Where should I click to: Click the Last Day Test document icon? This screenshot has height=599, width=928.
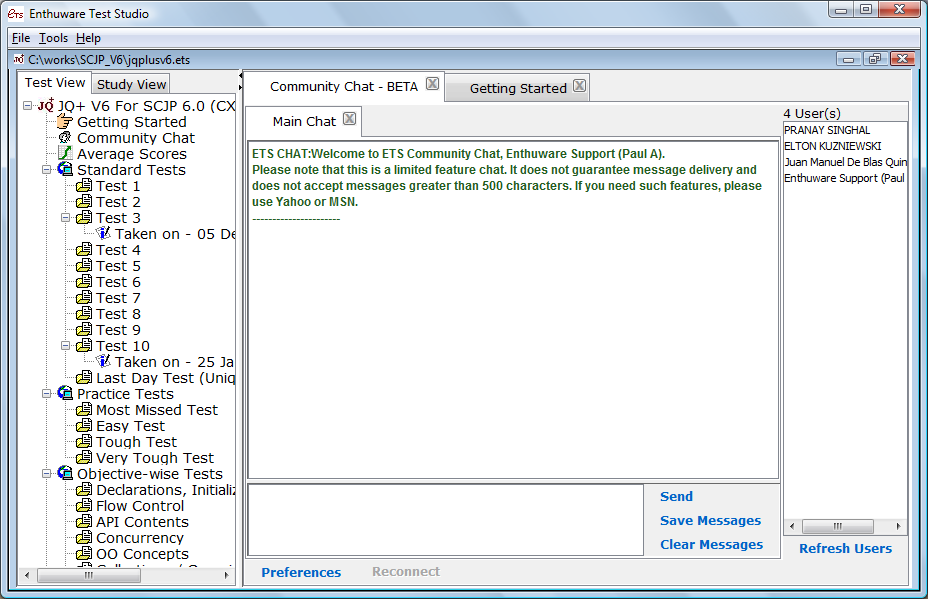point(84,378)
